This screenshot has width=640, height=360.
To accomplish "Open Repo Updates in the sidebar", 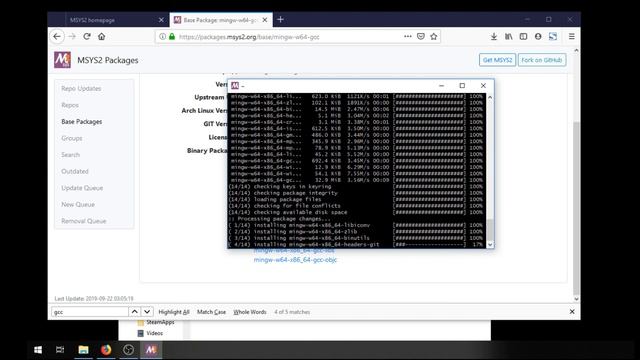I will click(81, 89).
